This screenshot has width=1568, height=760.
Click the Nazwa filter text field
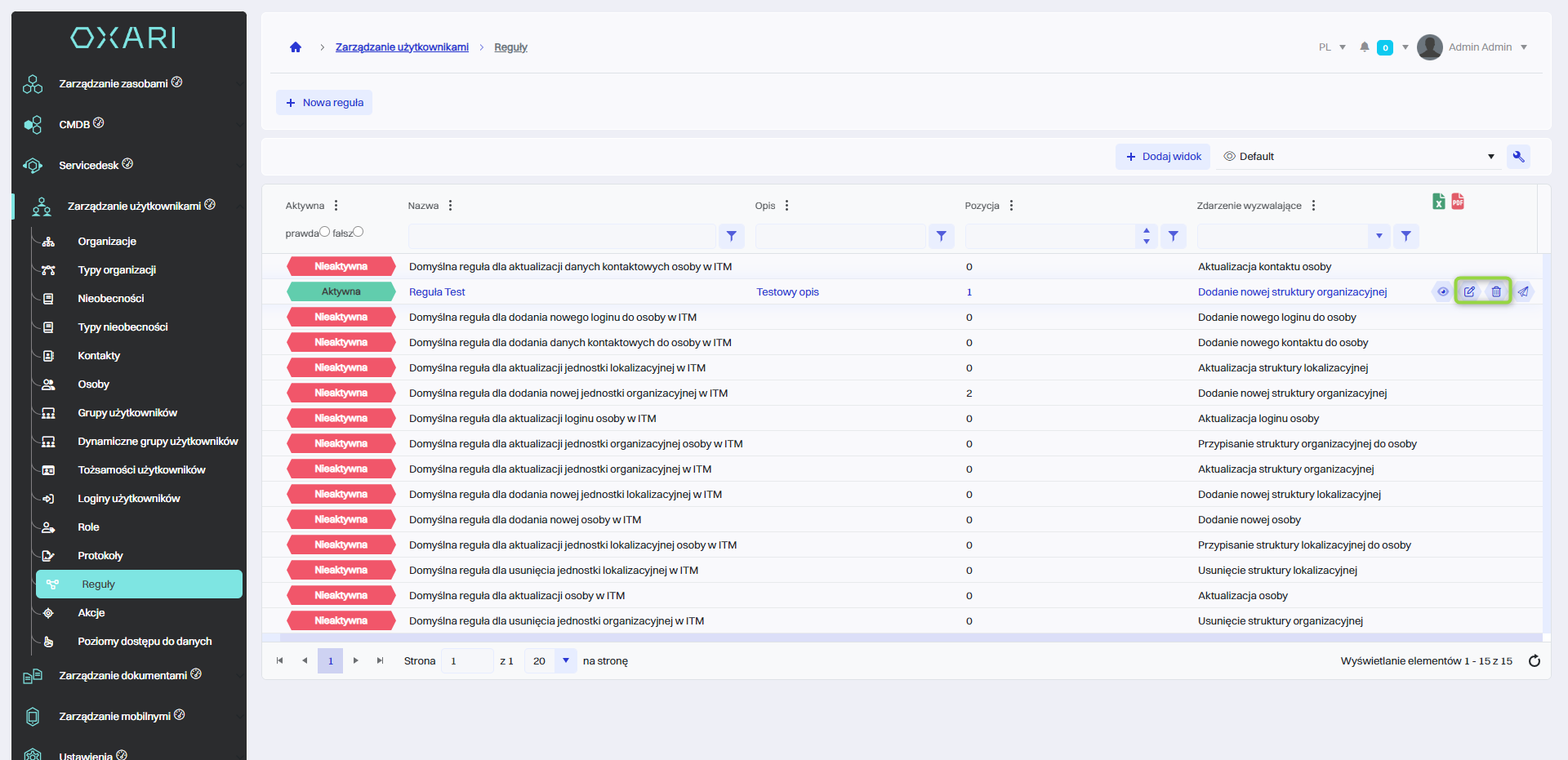(x=562, y=236)
